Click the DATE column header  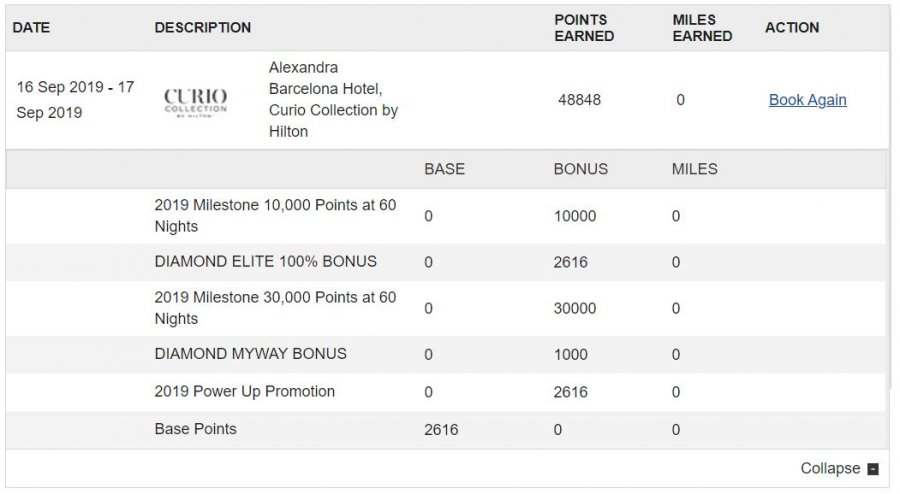[x=31, y=28]
